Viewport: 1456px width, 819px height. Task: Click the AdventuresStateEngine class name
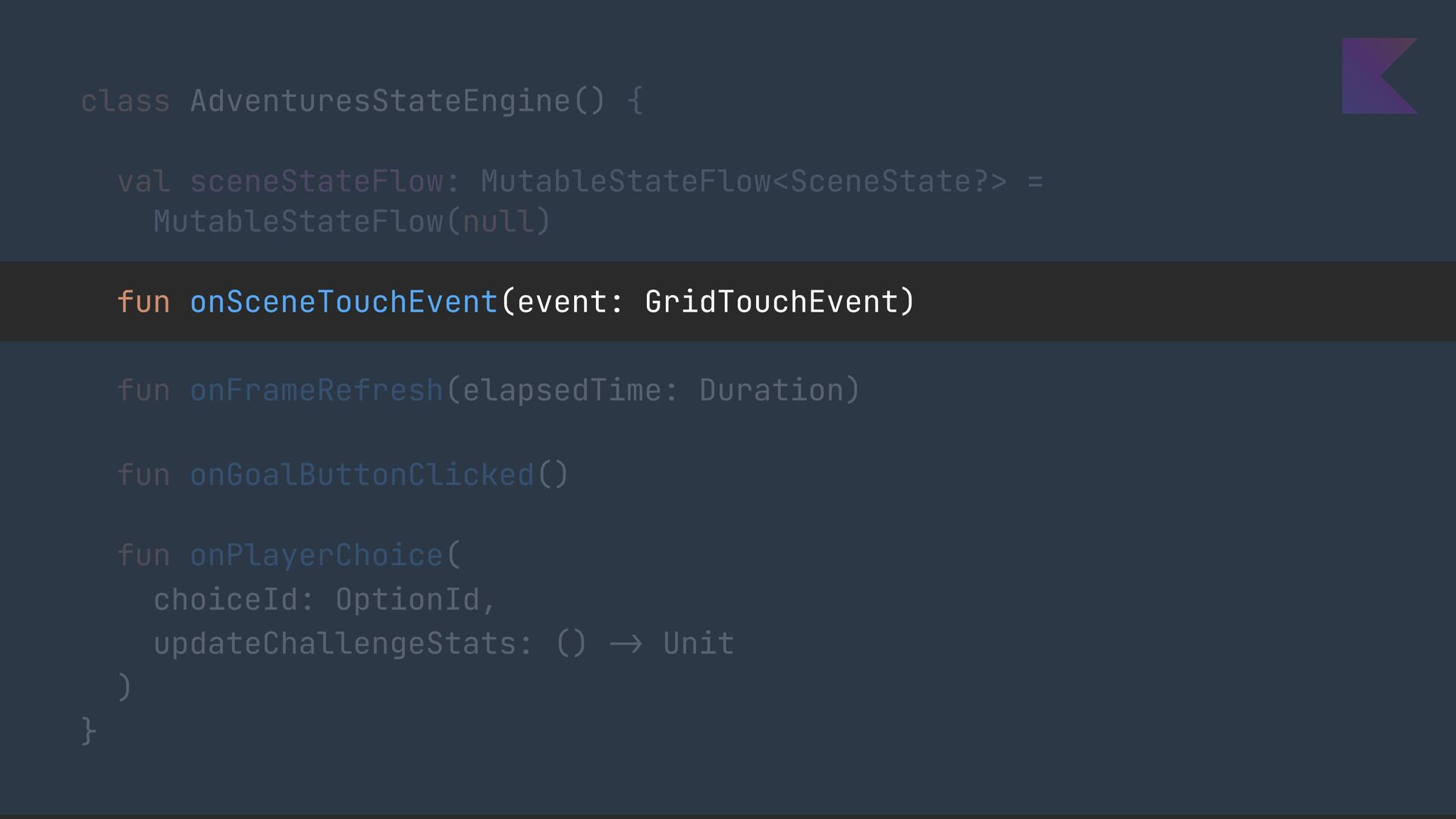coord(380,101)
